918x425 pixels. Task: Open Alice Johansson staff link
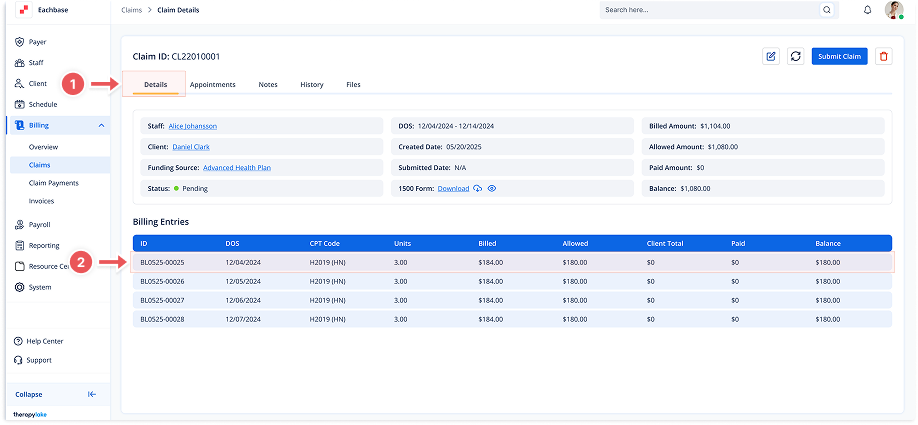(x=192, y=126)
